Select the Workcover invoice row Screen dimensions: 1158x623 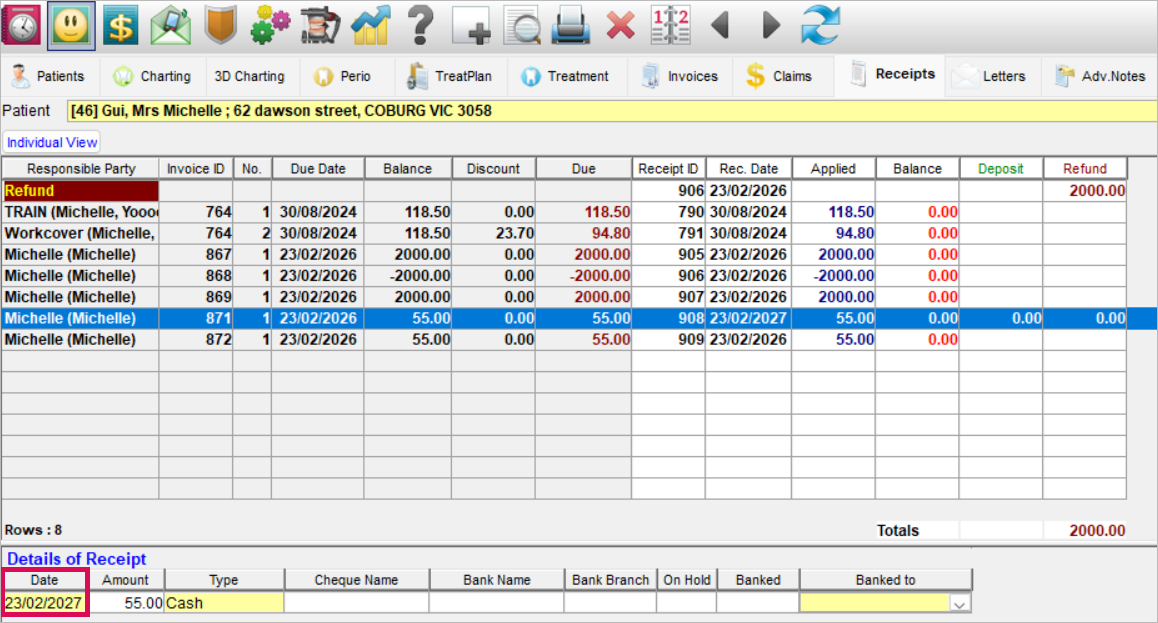[x=80, y=233]
